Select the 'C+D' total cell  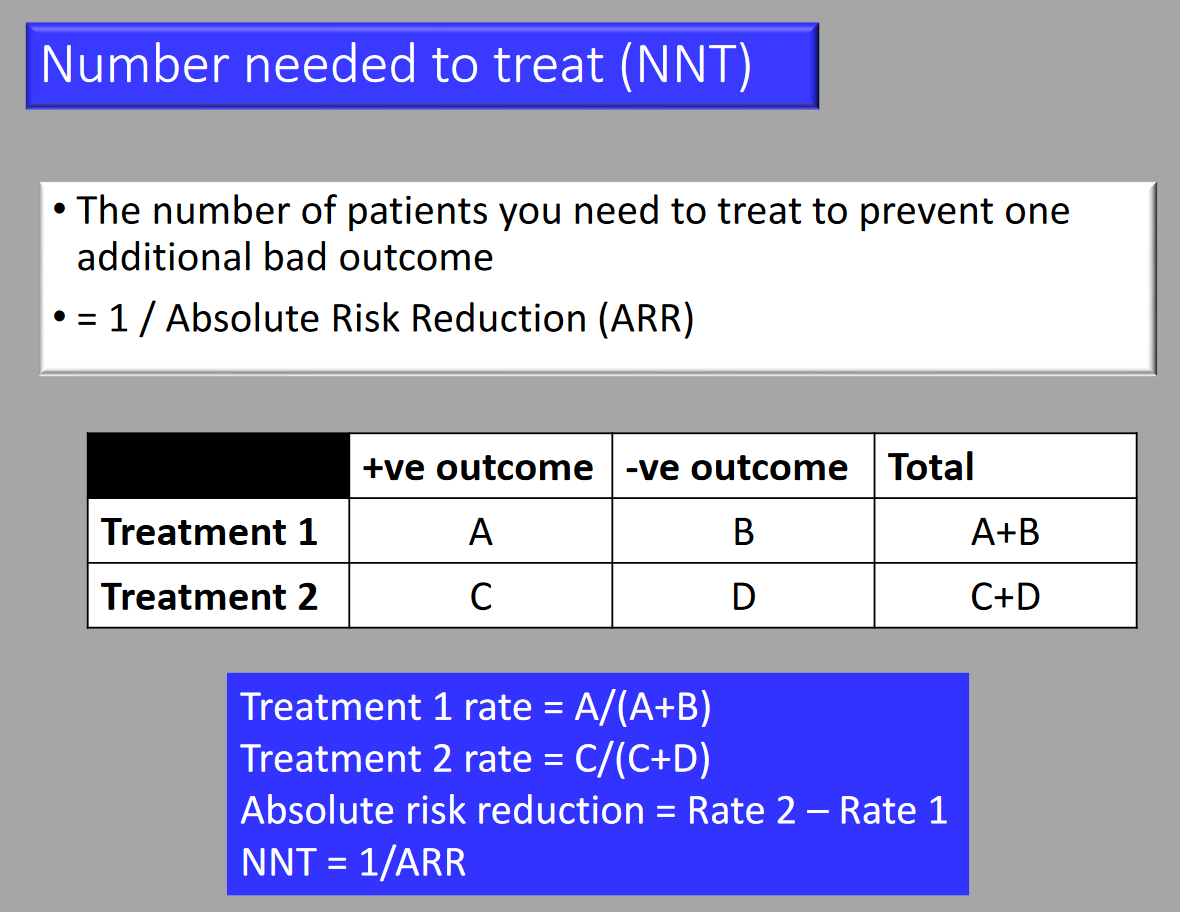coord(1005,595)
